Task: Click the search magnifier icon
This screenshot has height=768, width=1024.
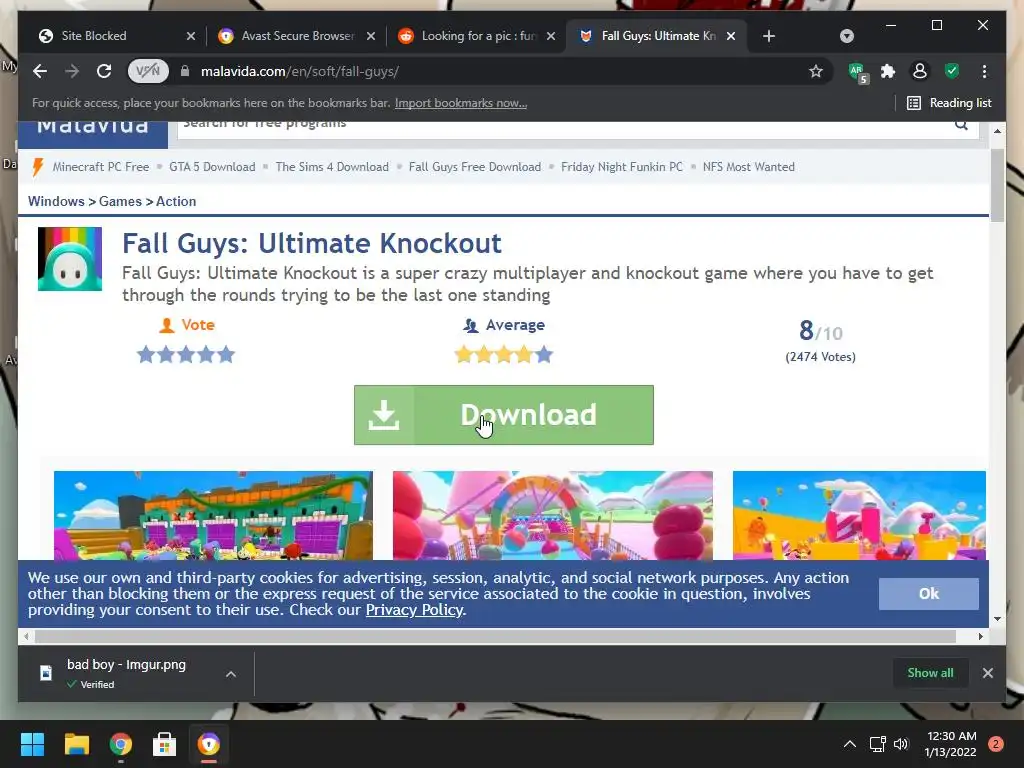Action: [x=961, y=126]
